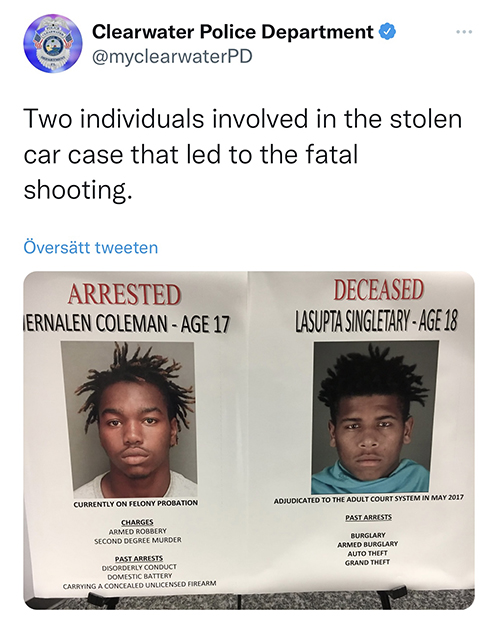The width and height of the screenshot is (498, 630).
Task: Click the red ARRESTED heading in the image
Action: click(124, 294)
